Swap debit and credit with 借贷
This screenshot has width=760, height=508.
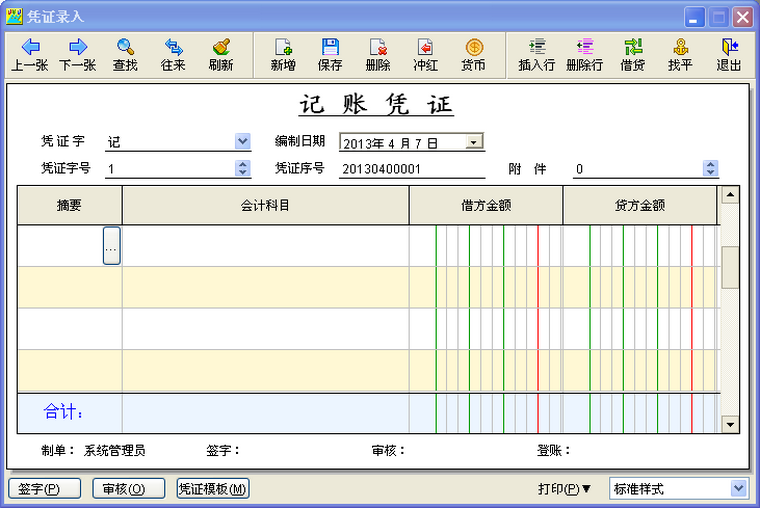point(633,55)
